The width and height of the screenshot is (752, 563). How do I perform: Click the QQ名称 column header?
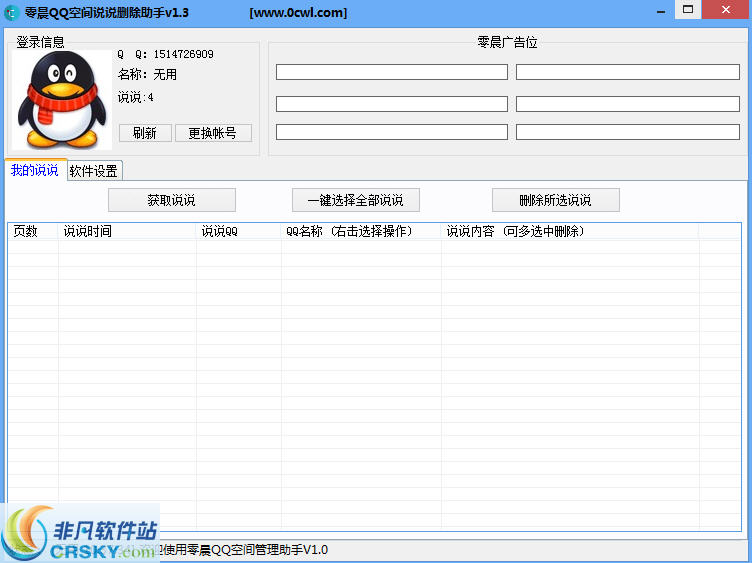pos(361,231)
